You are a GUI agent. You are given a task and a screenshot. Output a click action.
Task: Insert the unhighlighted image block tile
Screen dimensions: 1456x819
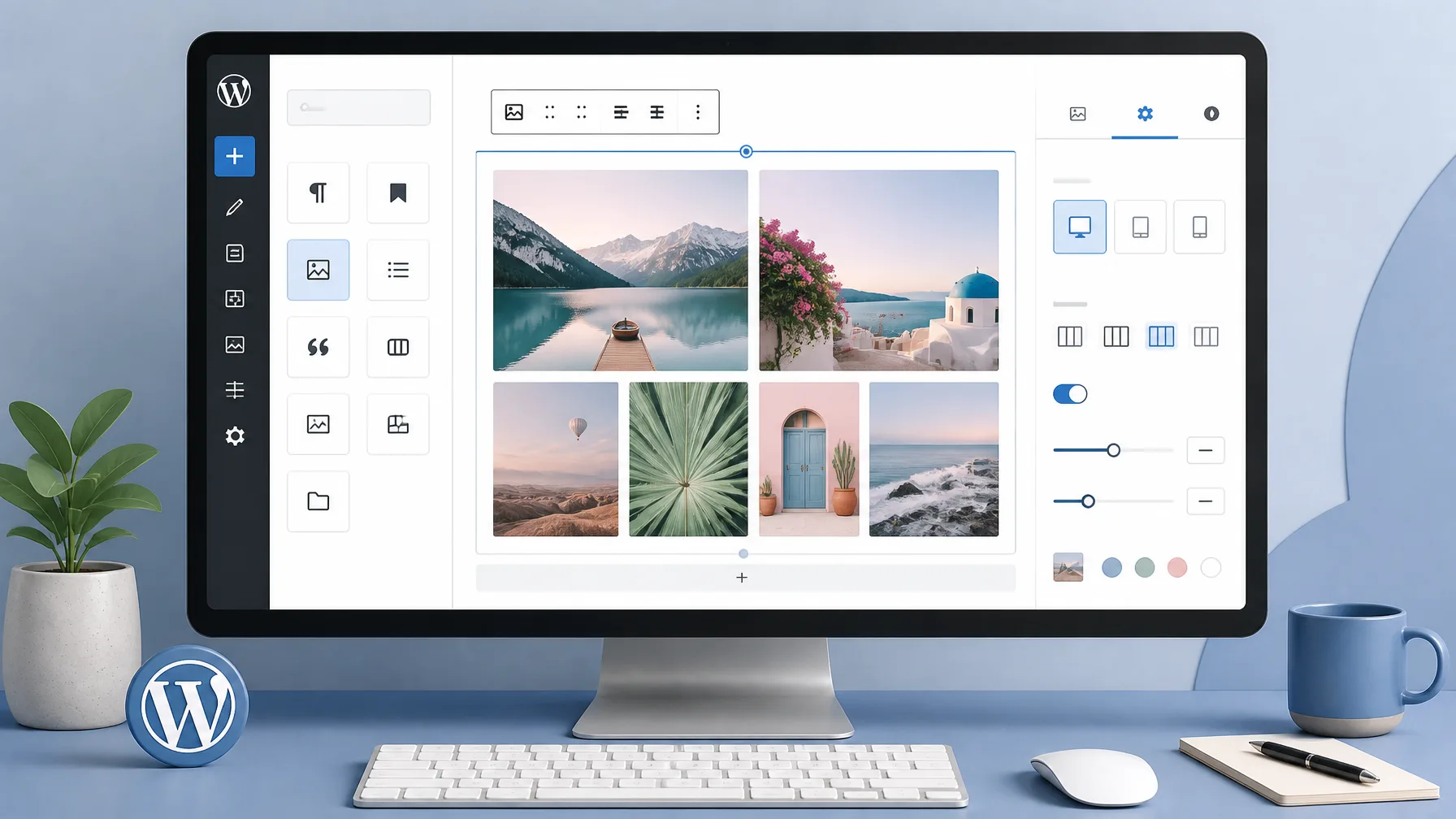click(318, 424)
